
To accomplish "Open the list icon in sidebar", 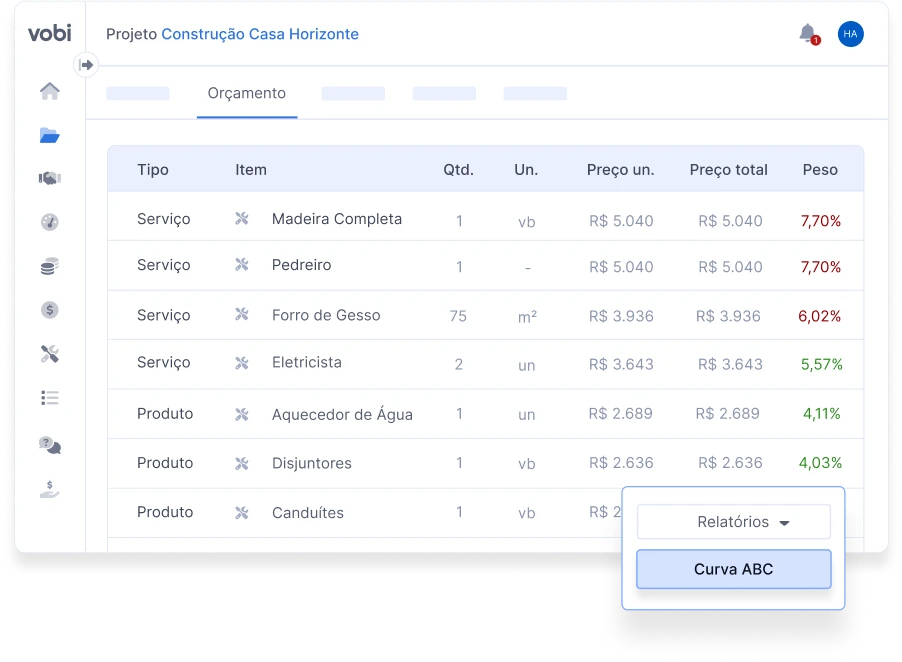I will (49, 398).
